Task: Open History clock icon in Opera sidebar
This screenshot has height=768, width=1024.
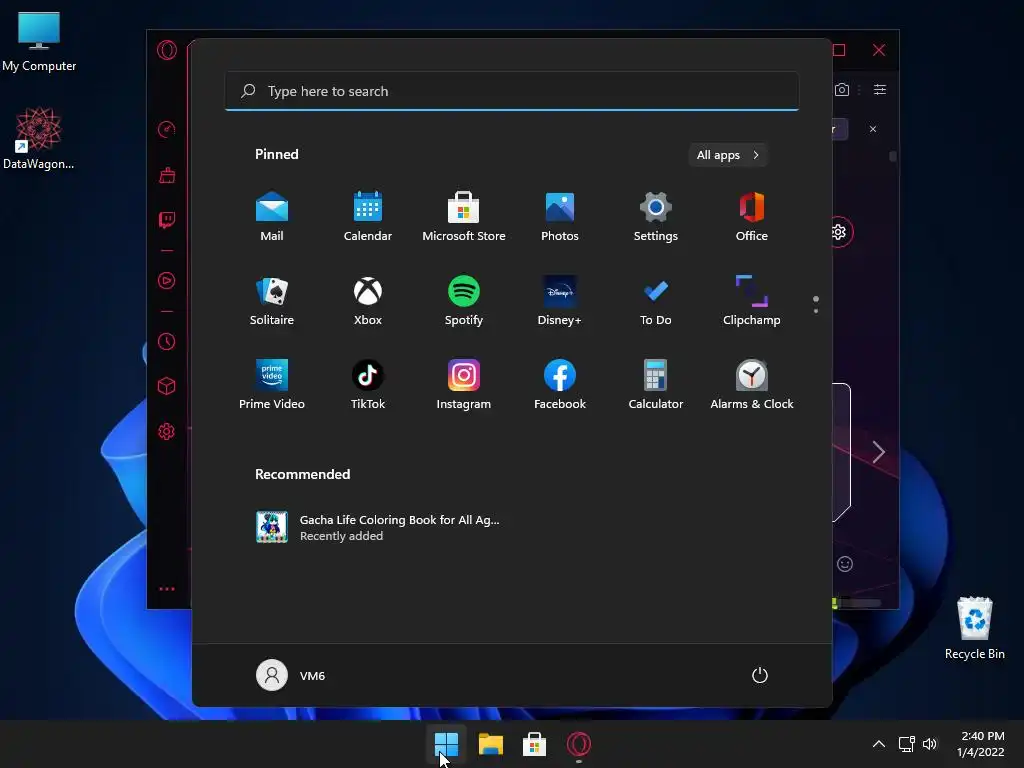Action: tap(167, 342)
